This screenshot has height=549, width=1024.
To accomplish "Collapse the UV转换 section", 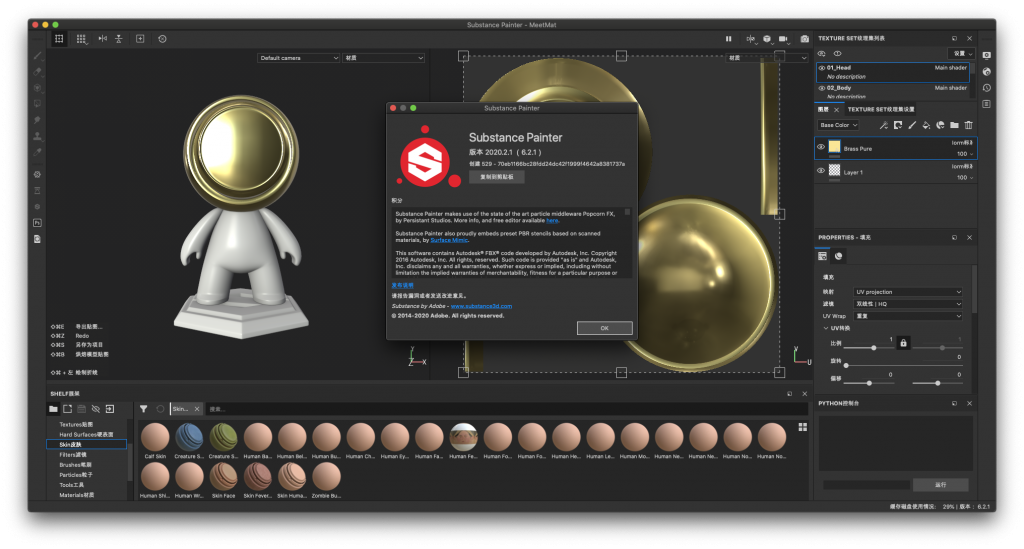I will (x=825, y=328).
